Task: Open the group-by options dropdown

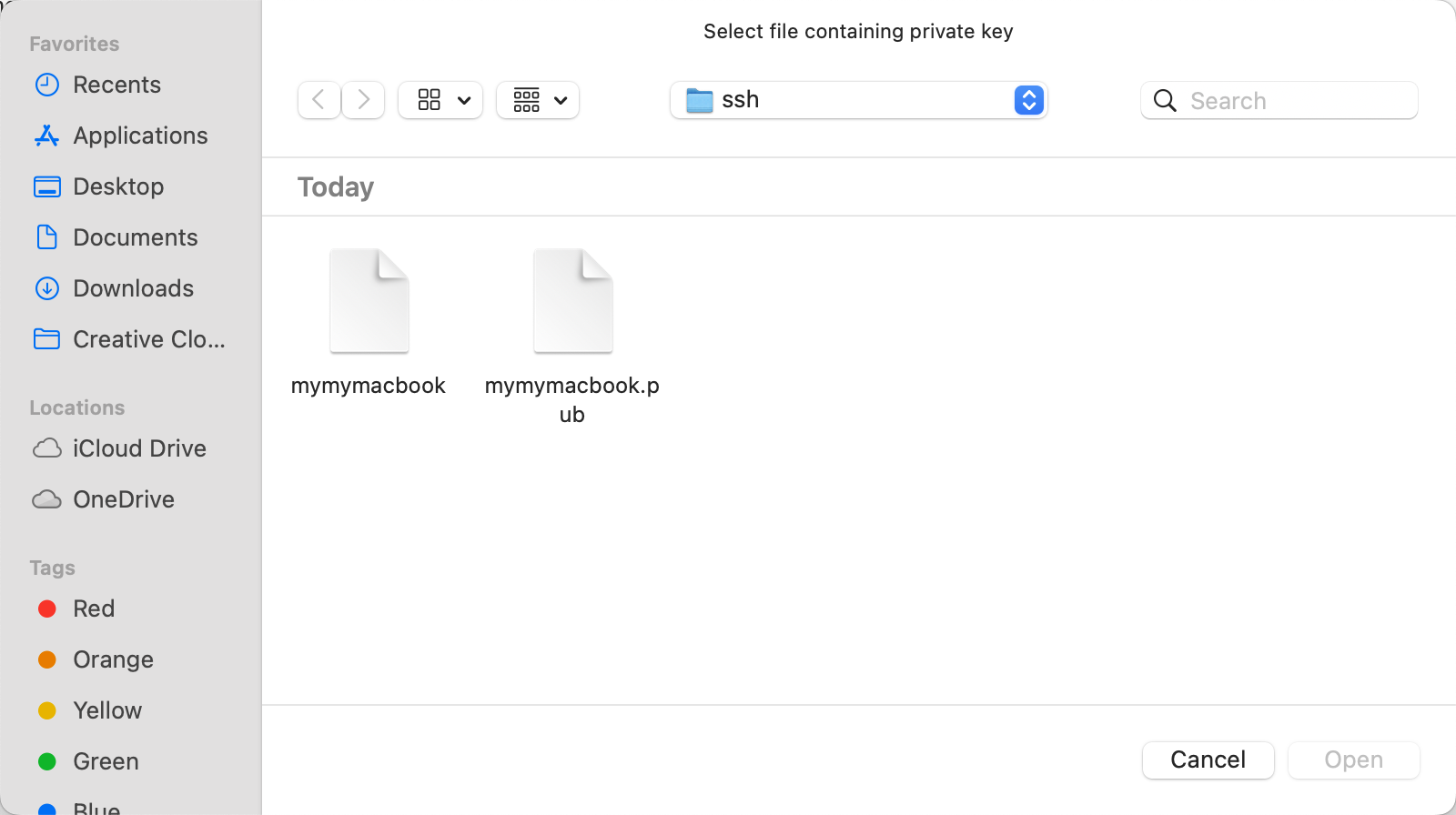Action: coord(538,100)
